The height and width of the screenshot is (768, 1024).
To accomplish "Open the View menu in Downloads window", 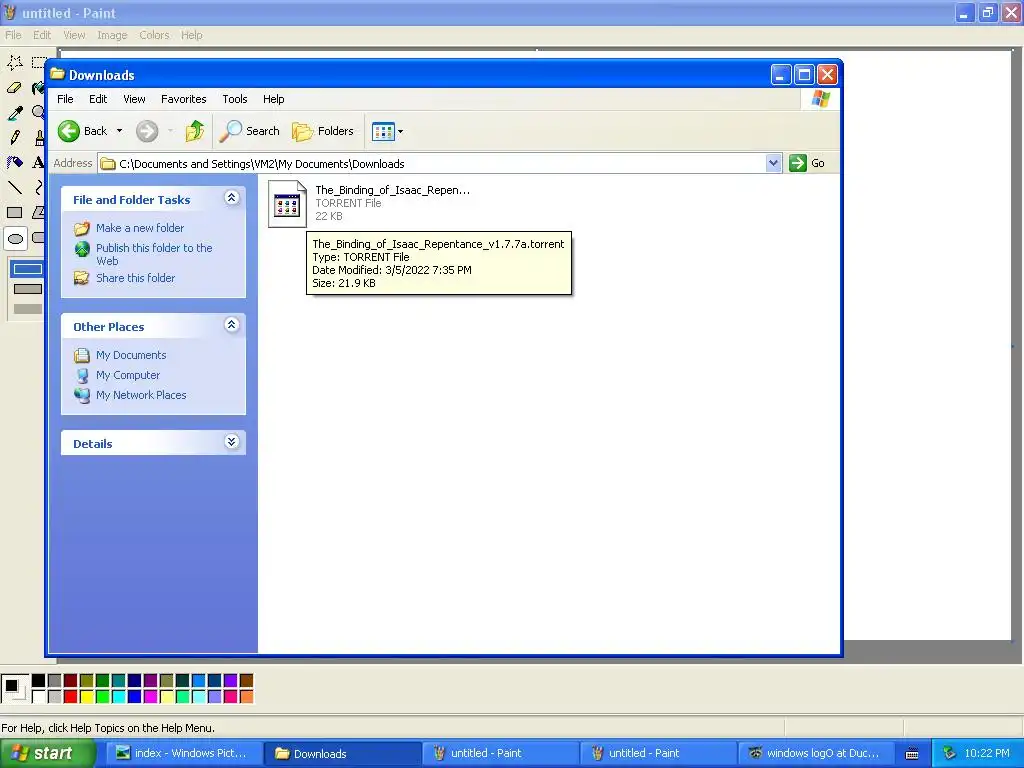I will point(135,99).
